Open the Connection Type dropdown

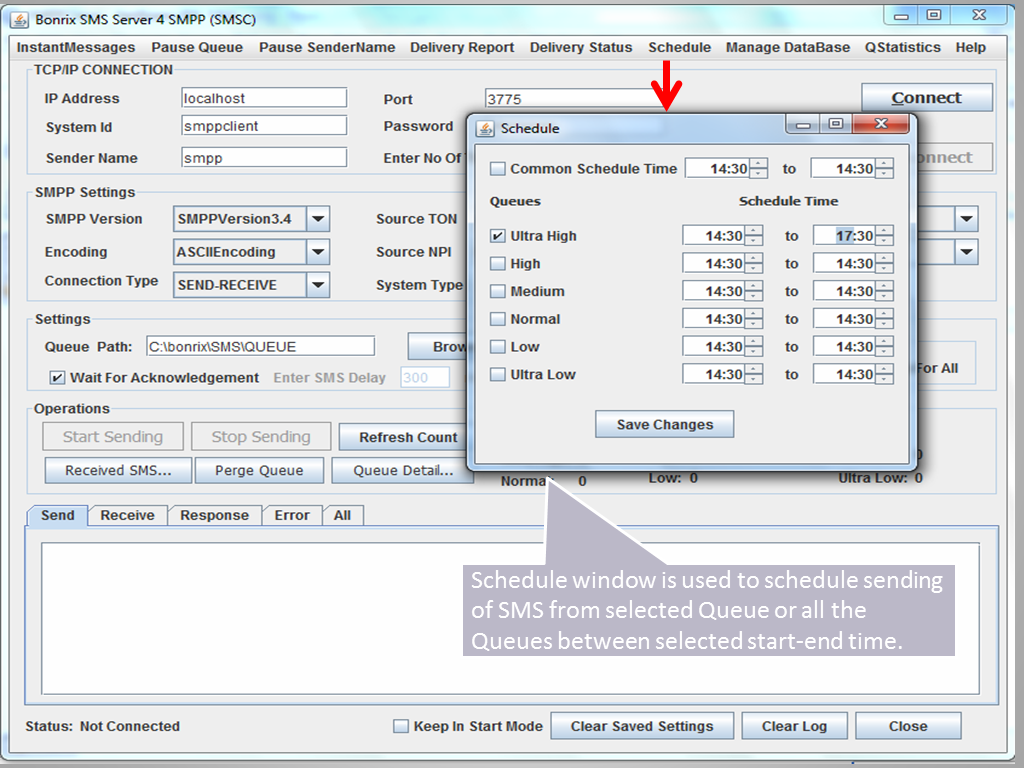pyautogui.click(x=318, y=285)
